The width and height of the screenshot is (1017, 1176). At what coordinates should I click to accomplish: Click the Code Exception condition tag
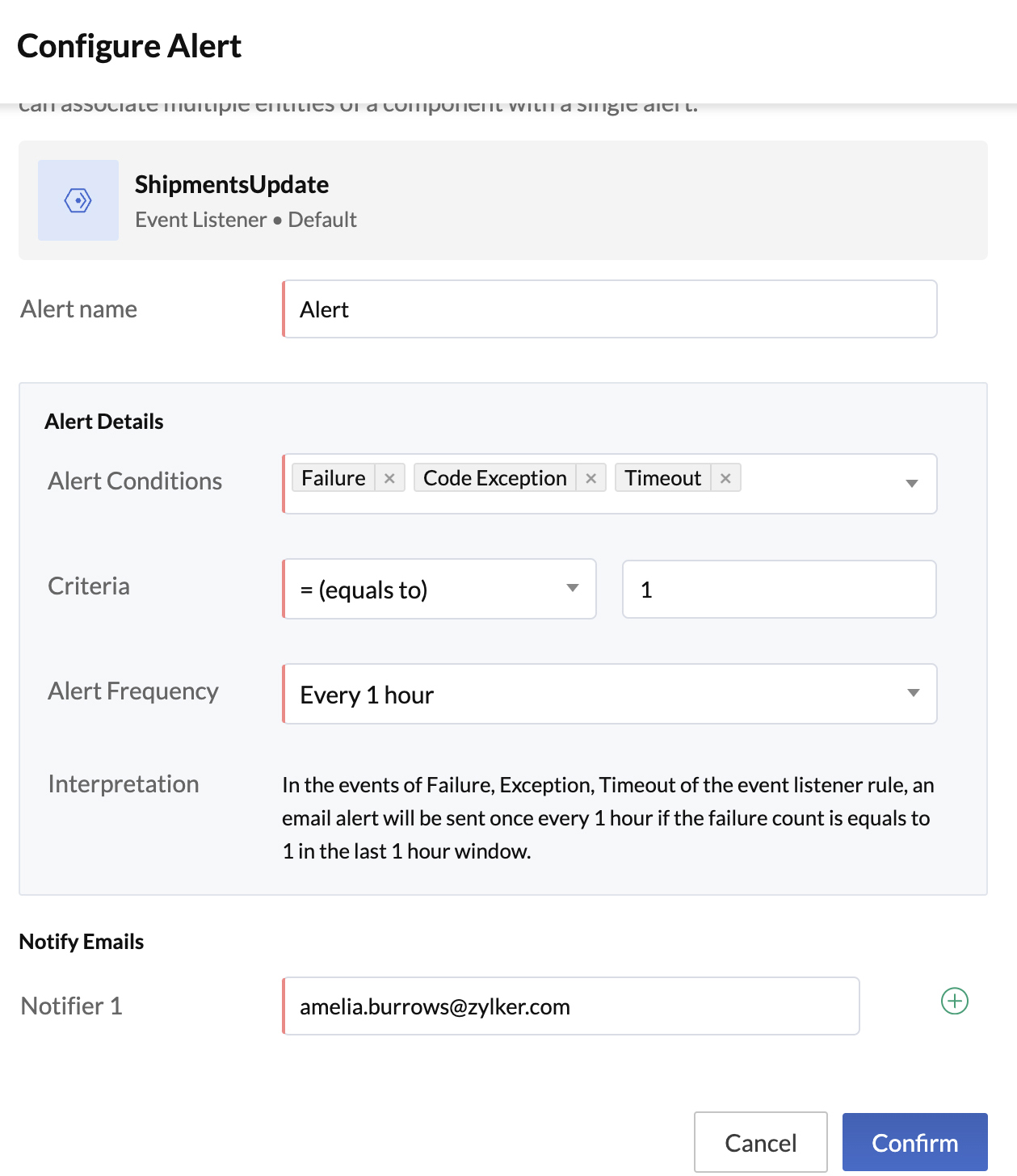click(494, 477)
